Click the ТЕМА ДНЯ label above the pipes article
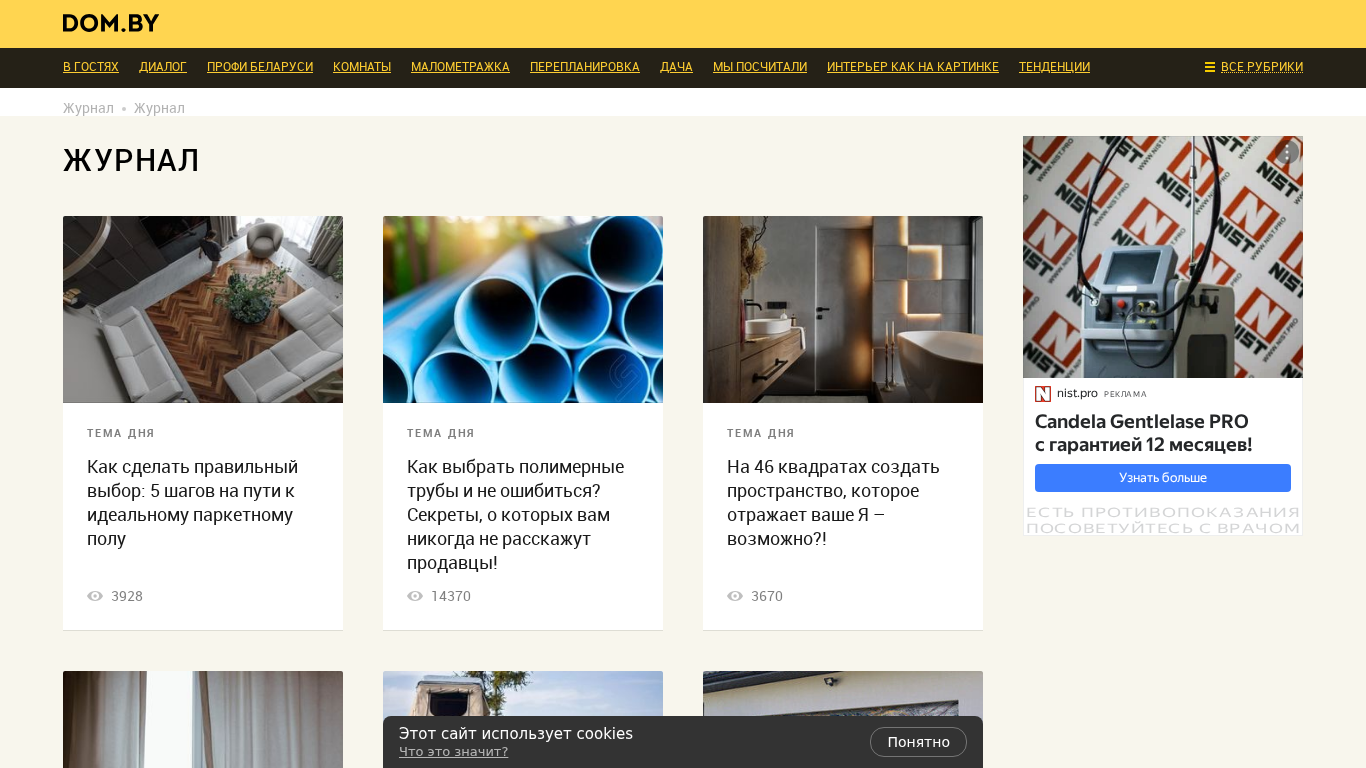This screenshot has height=768, width=1366. pyautogui.click(x=441, y=434)
